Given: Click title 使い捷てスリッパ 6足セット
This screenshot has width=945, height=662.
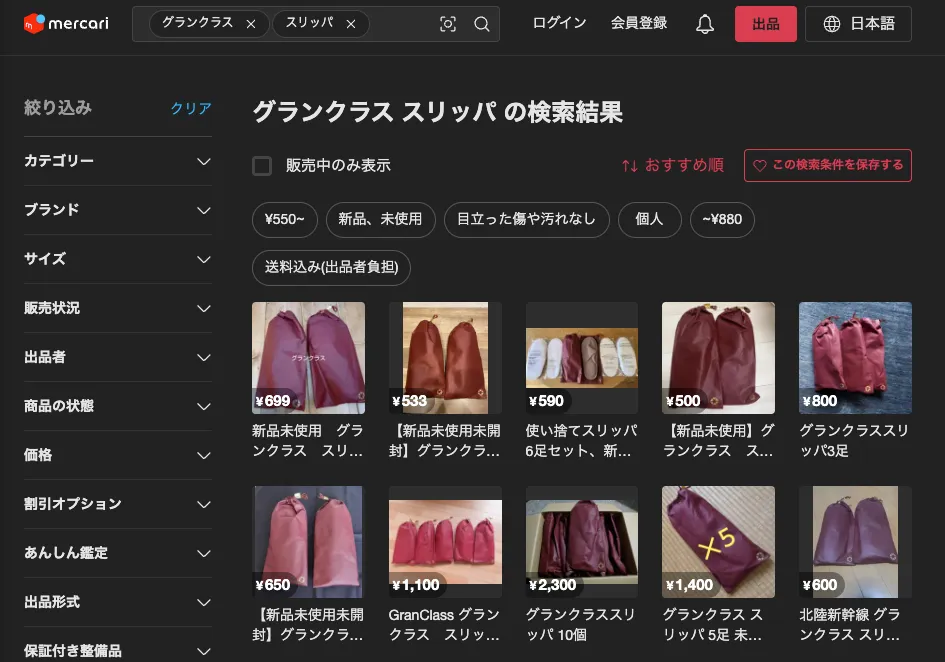Looking at the screenshot, I should point(581,441).
